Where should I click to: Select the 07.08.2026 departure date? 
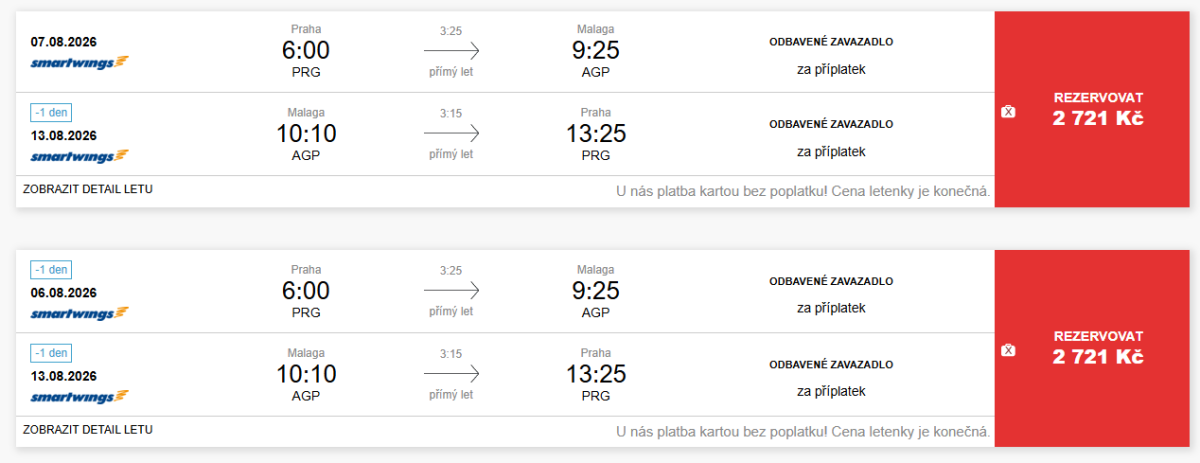(64, 42)
